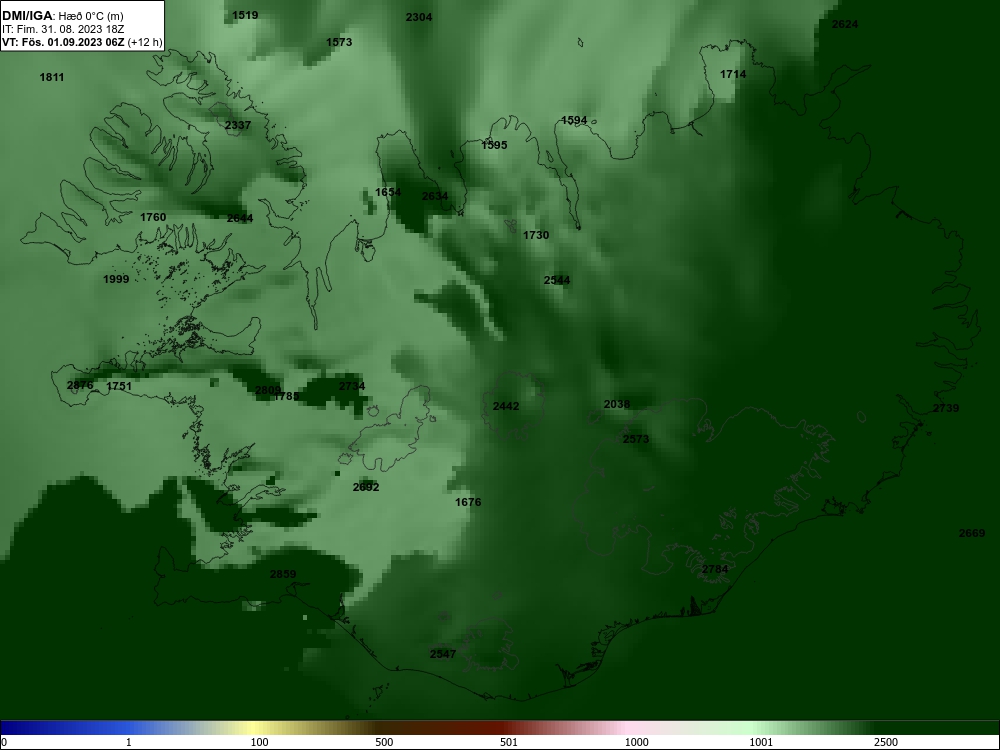Click the 1676 height value label
Image resolution: width=1000 pixels, height=750 pixels.
[468, 502]
